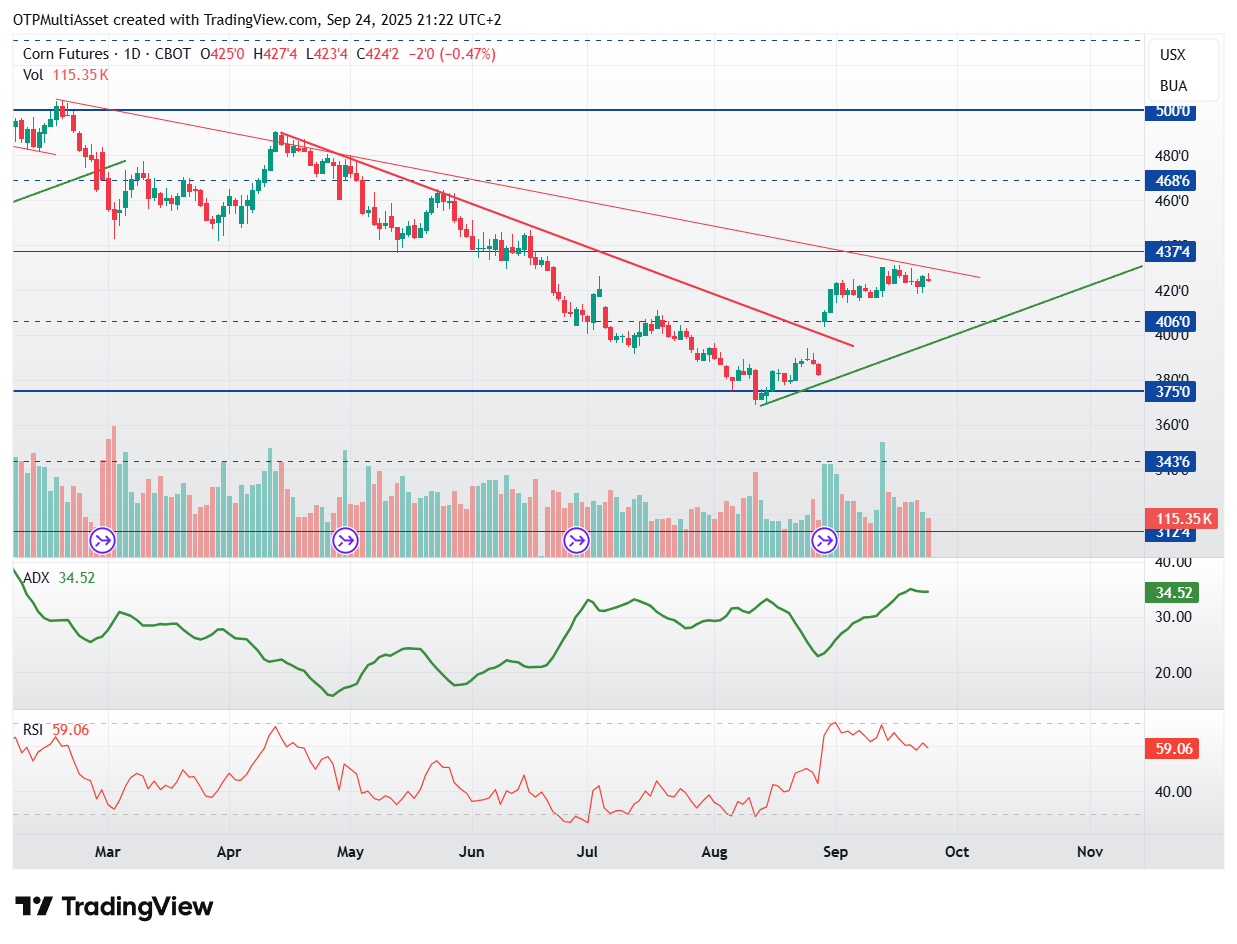Viewport: 1237px width, 944px height.
Task: Click the 360'0 price axis label
Action: coord(1171,424)
